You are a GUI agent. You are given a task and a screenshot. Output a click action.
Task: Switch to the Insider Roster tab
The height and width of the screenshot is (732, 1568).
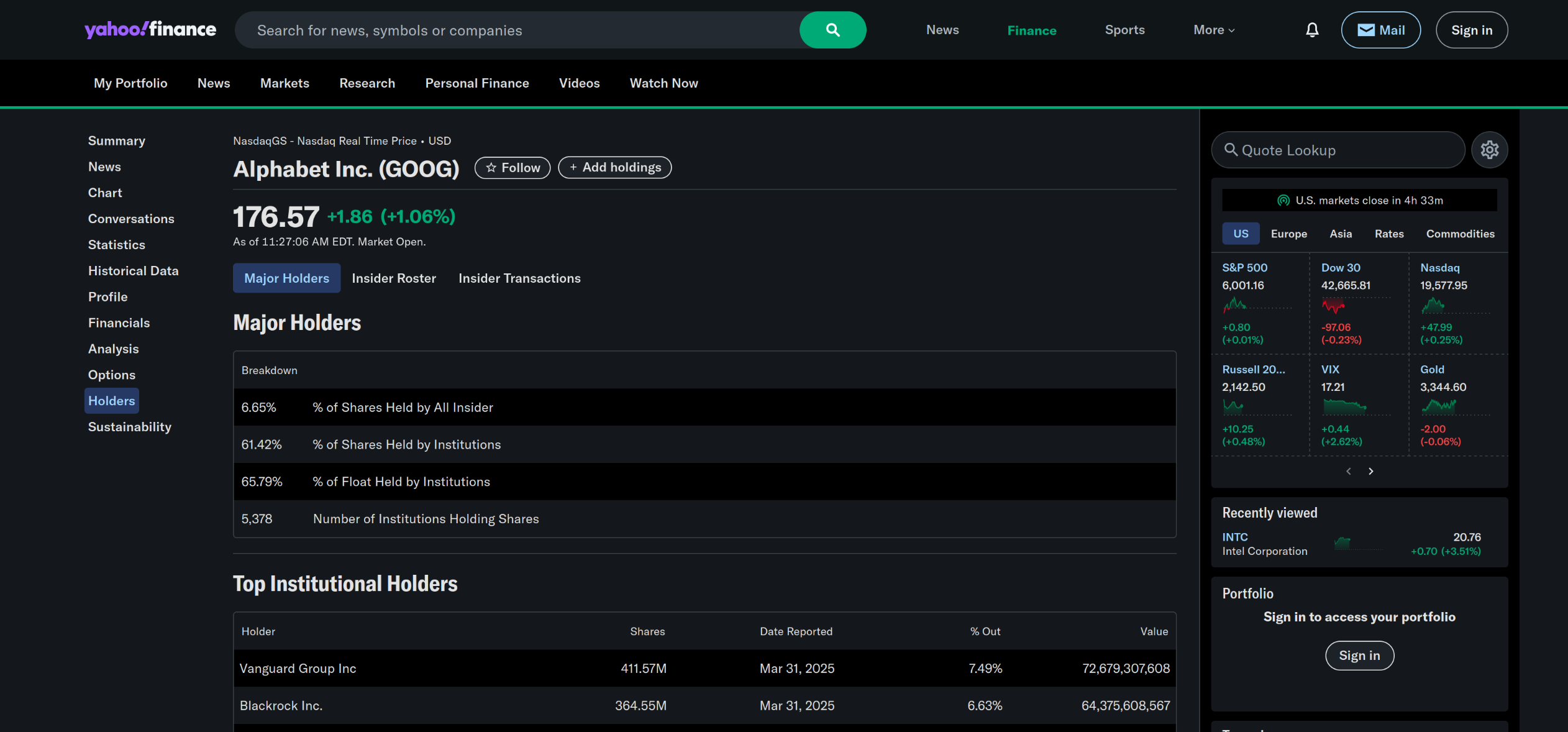click(x=394, y=278)
